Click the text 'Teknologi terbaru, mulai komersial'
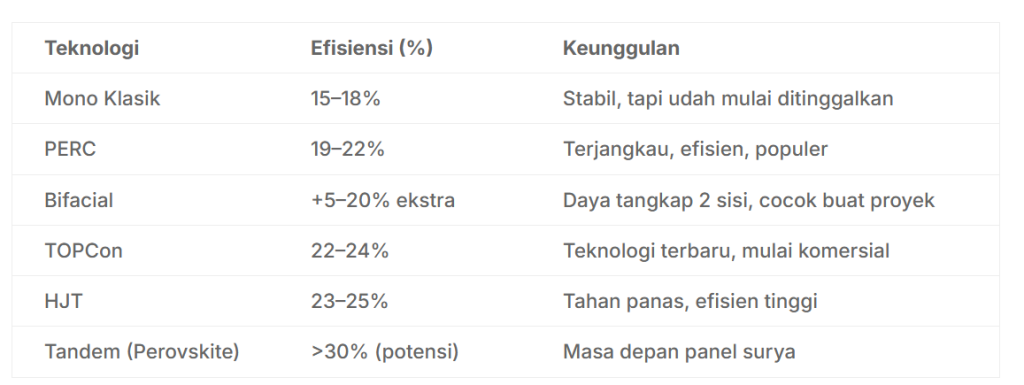Image resolution: width=1024 pixels, height=385 pixels. pyautogui.click(x=726, y=251)
